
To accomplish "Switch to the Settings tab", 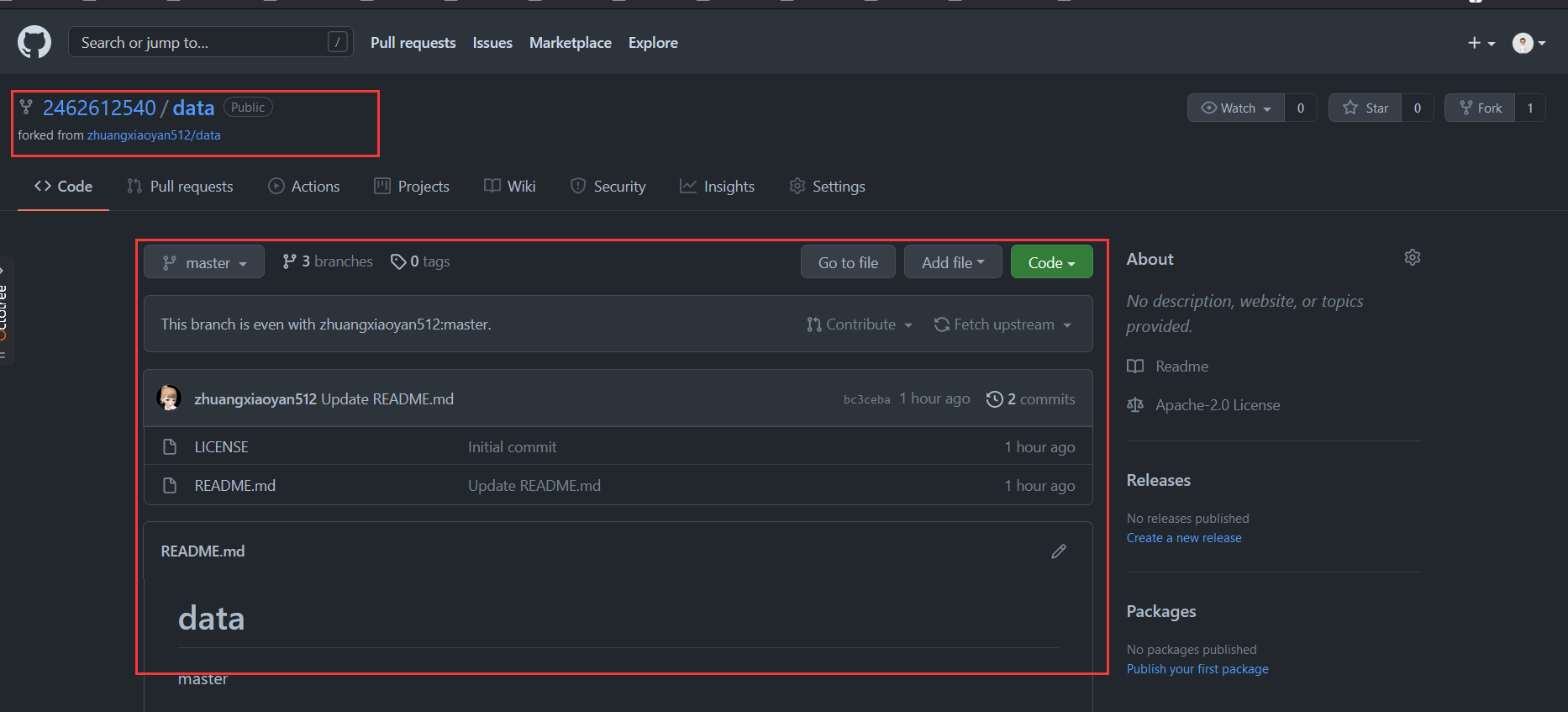I will (x=827, y=187).
